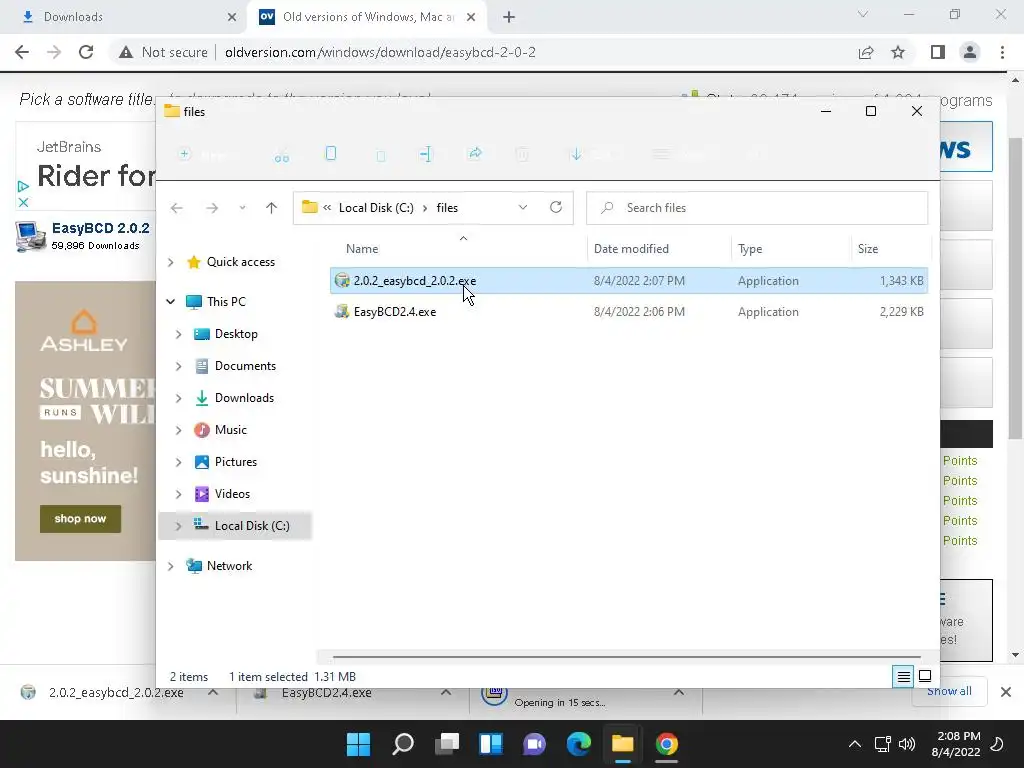Expand the Desktop tree node
Screen dimensions: 1024x768
click(178, 334)
